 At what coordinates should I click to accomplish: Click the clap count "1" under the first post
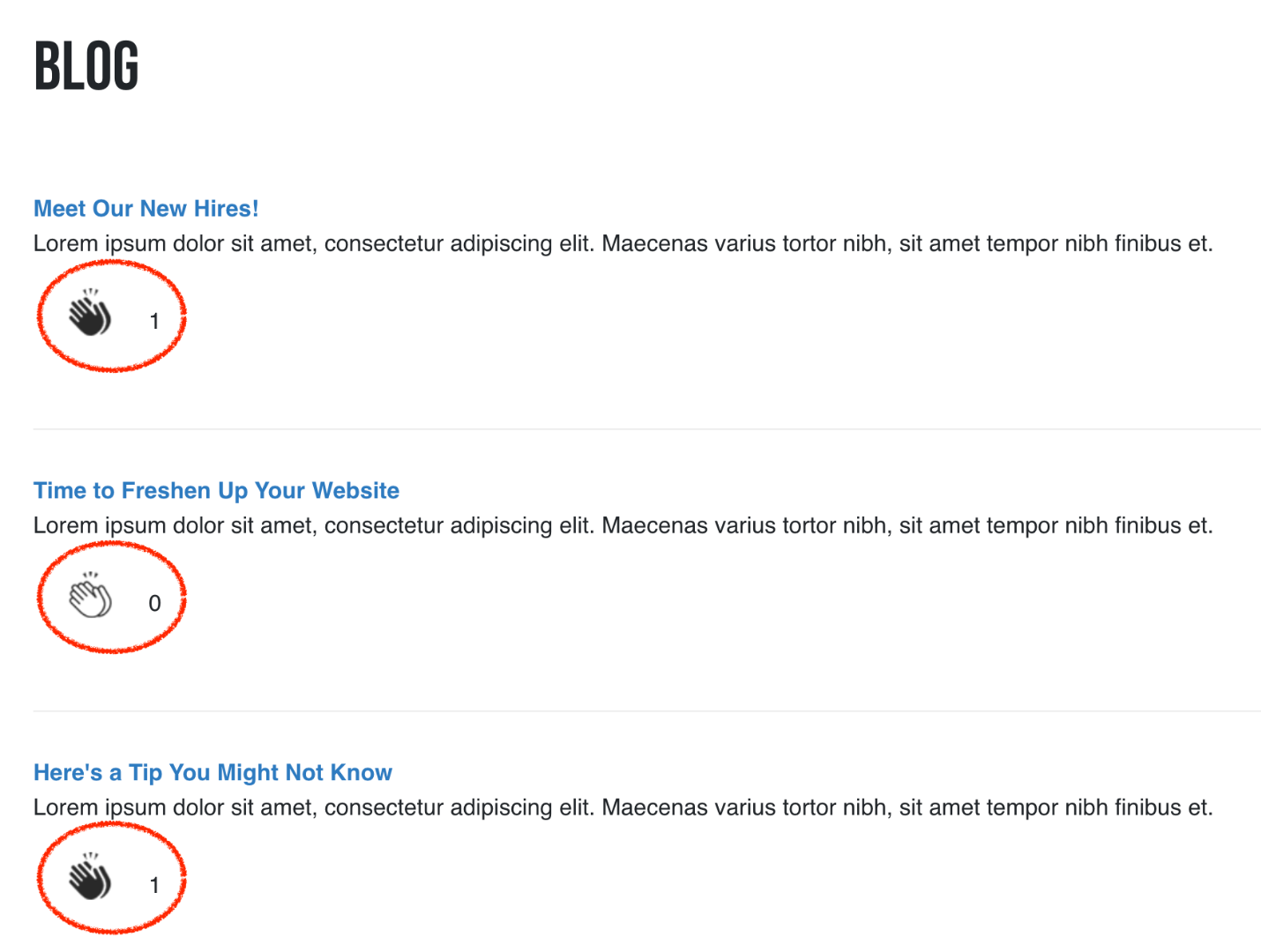point(154,322)
